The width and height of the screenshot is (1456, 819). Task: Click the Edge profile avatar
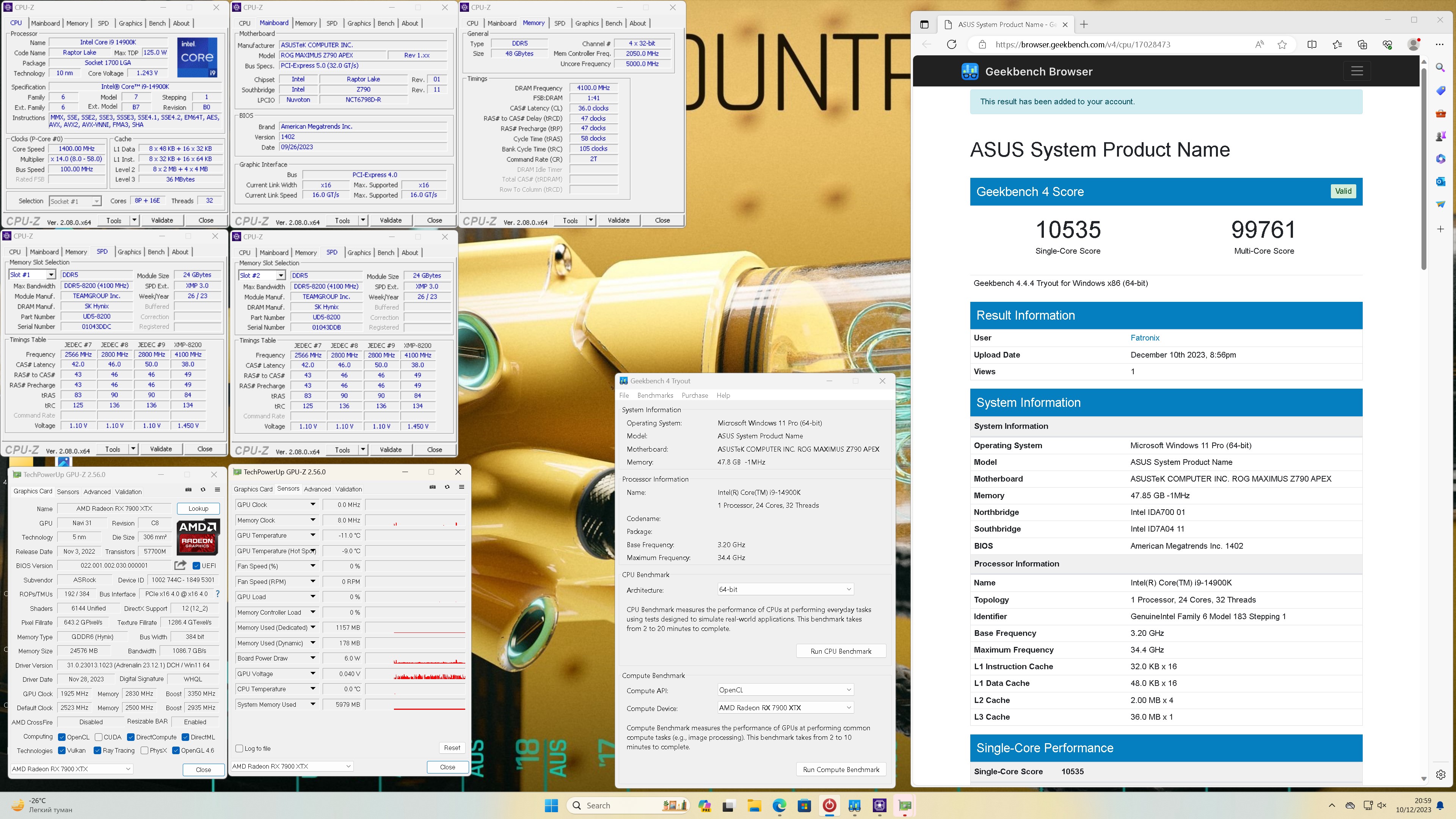pos(1414,45)
